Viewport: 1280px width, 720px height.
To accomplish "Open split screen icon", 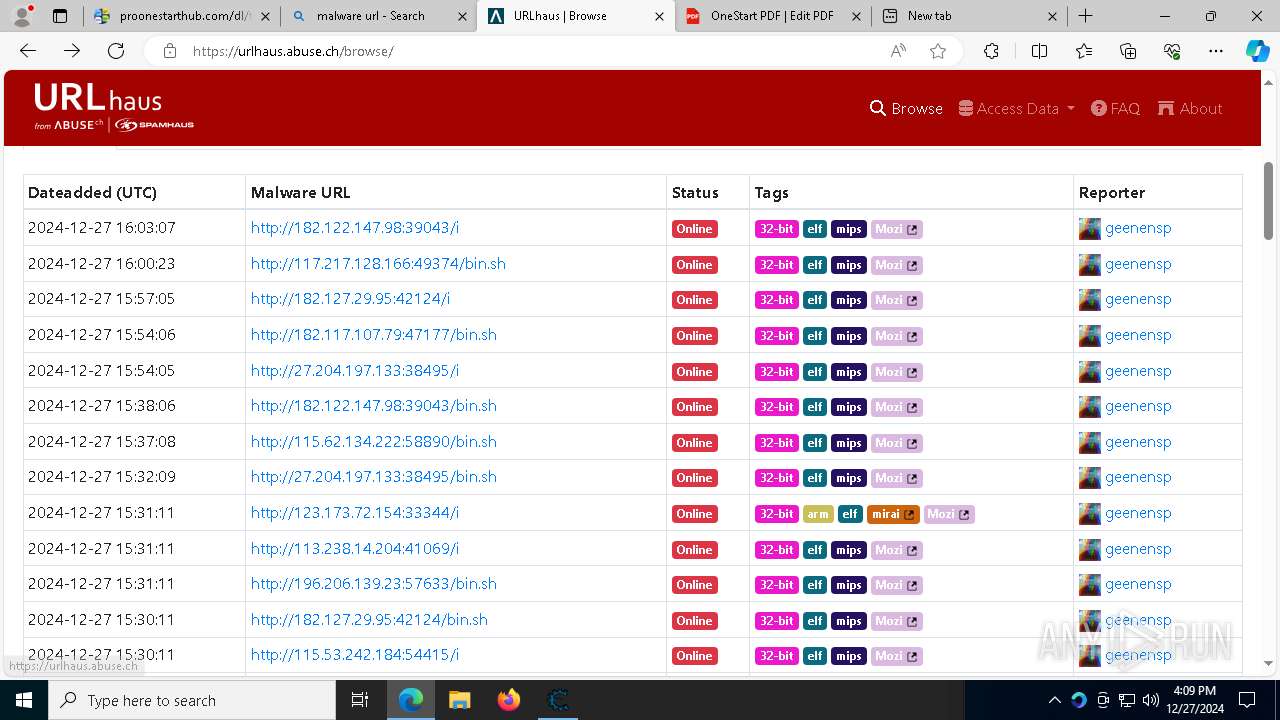I will (1039, 51).
